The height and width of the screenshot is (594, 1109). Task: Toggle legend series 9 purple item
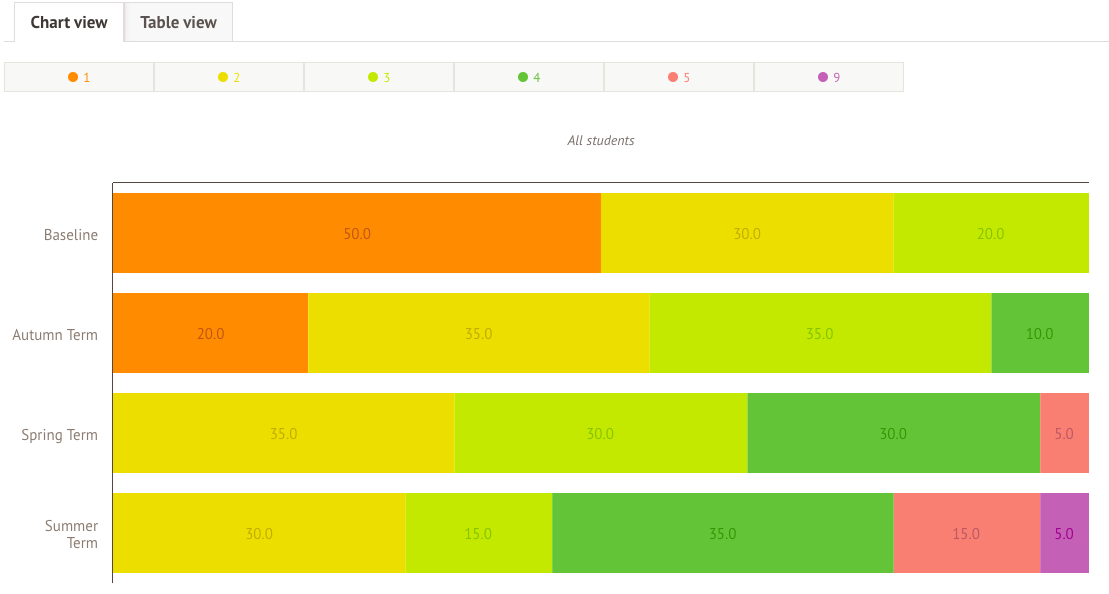point(829,77)
